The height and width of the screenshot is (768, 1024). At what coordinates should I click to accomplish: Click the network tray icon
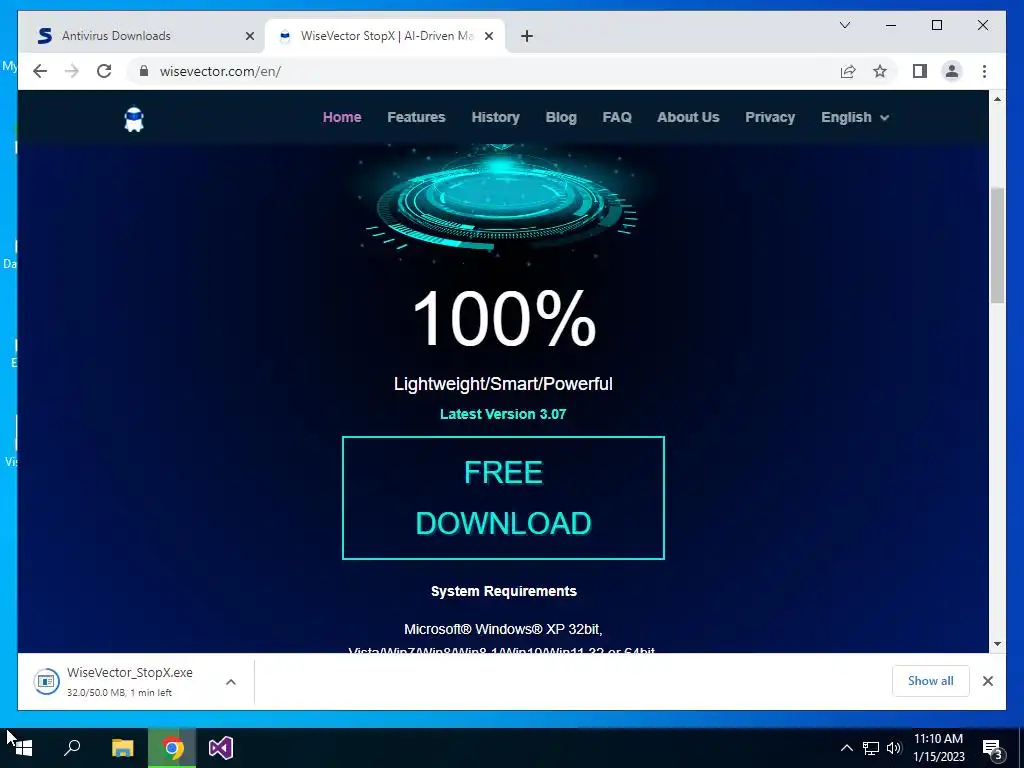click(871, 748)
